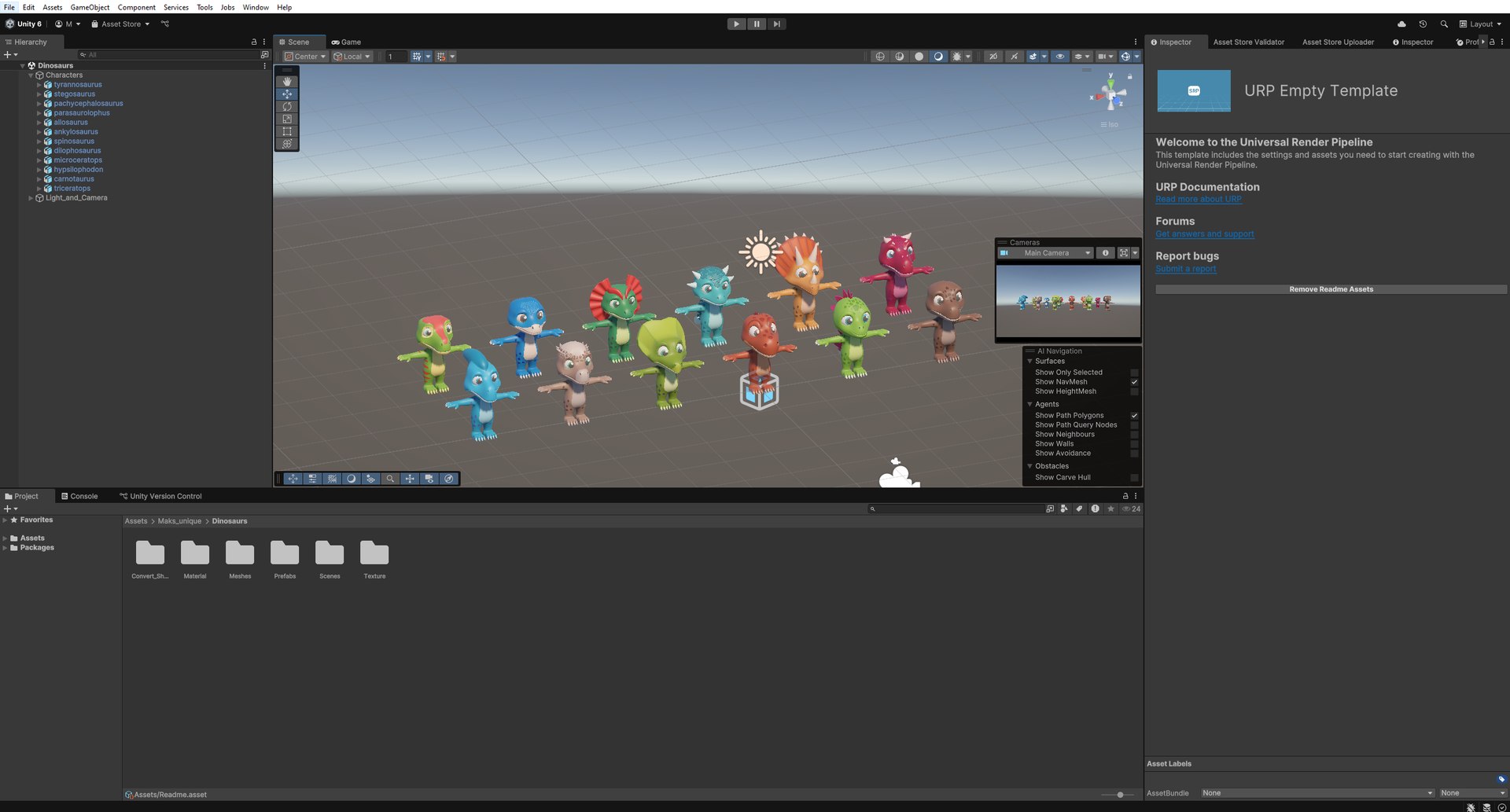1510x812 pixels.
Task: Enable Show Only Selected checkbox
Action: [1134, 373]
